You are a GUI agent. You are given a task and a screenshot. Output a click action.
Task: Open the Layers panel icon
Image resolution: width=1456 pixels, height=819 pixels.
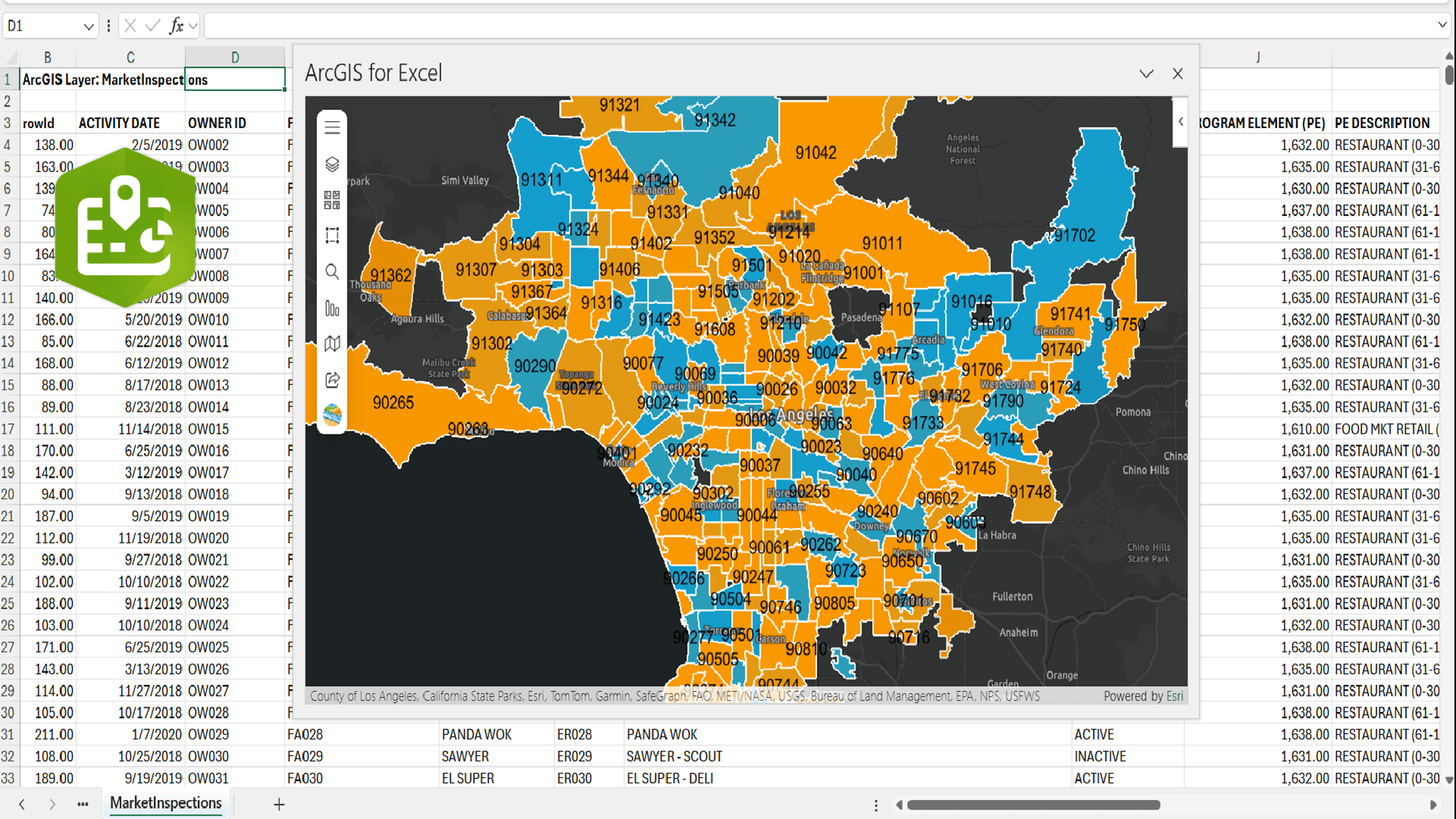[x=332, y=164]
